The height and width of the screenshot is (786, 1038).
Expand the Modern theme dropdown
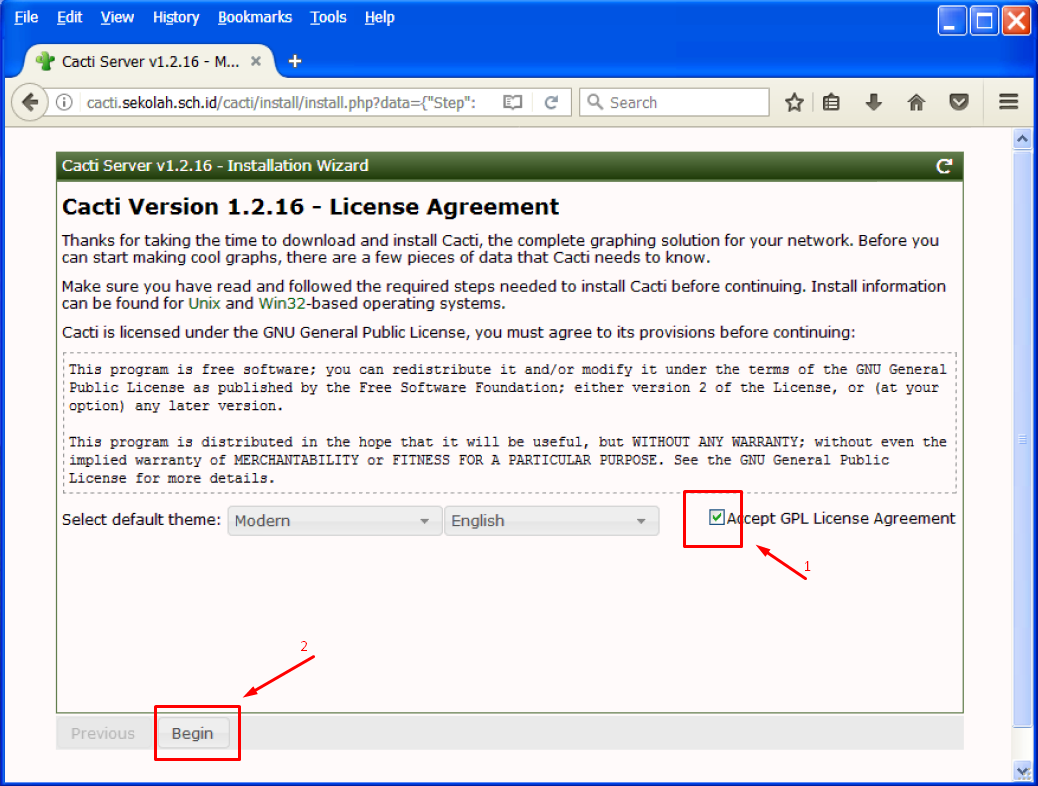point(334,521)
